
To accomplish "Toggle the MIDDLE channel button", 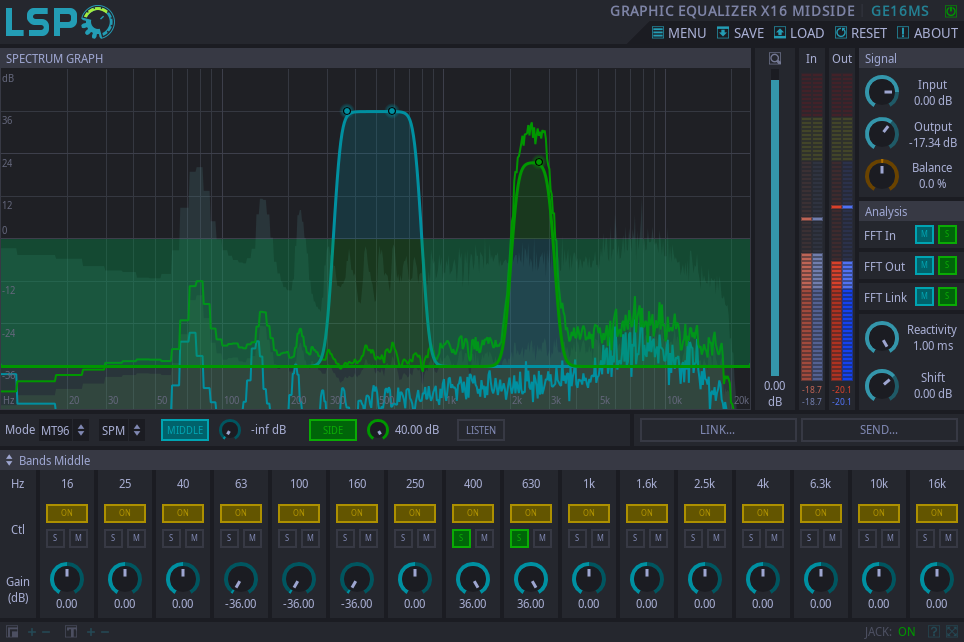I will 185,430.
